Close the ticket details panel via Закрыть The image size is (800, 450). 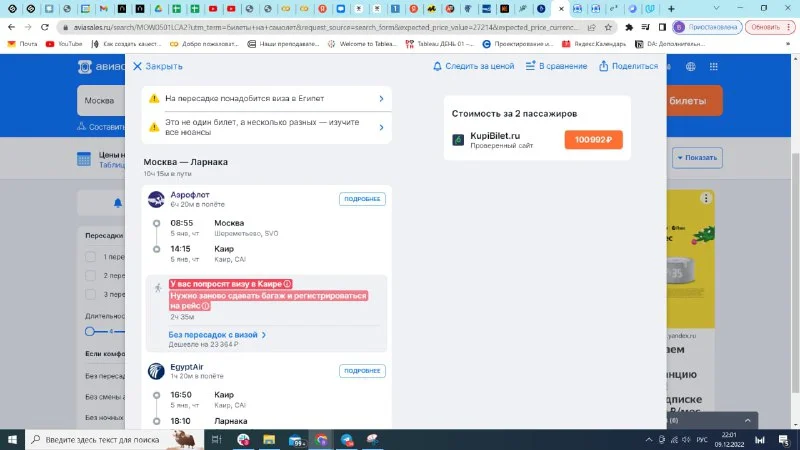click(157, 66)
